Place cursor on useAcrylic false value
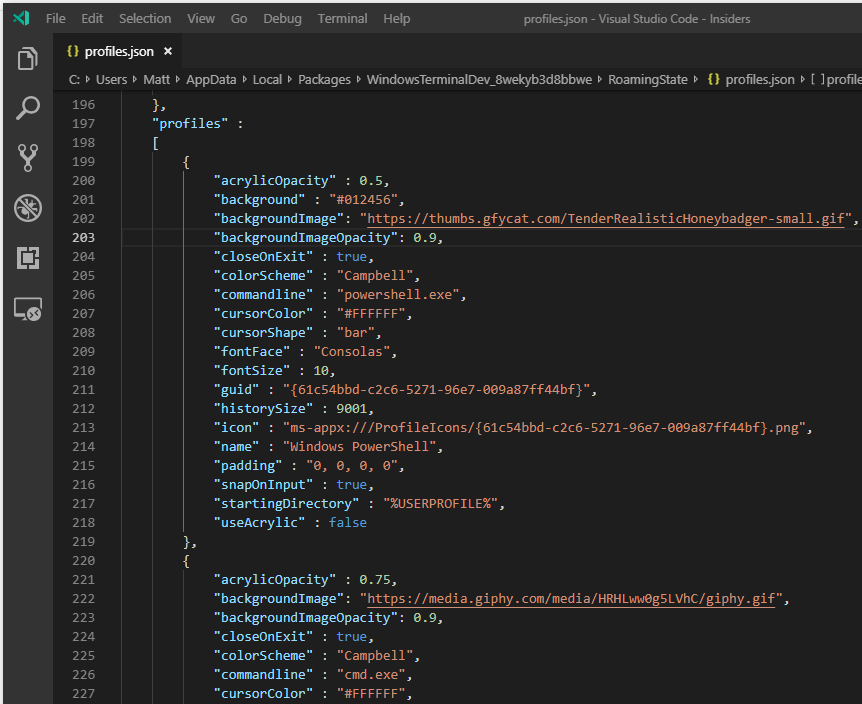This screenshot has width=862, height=704. [x=347, y=523]
